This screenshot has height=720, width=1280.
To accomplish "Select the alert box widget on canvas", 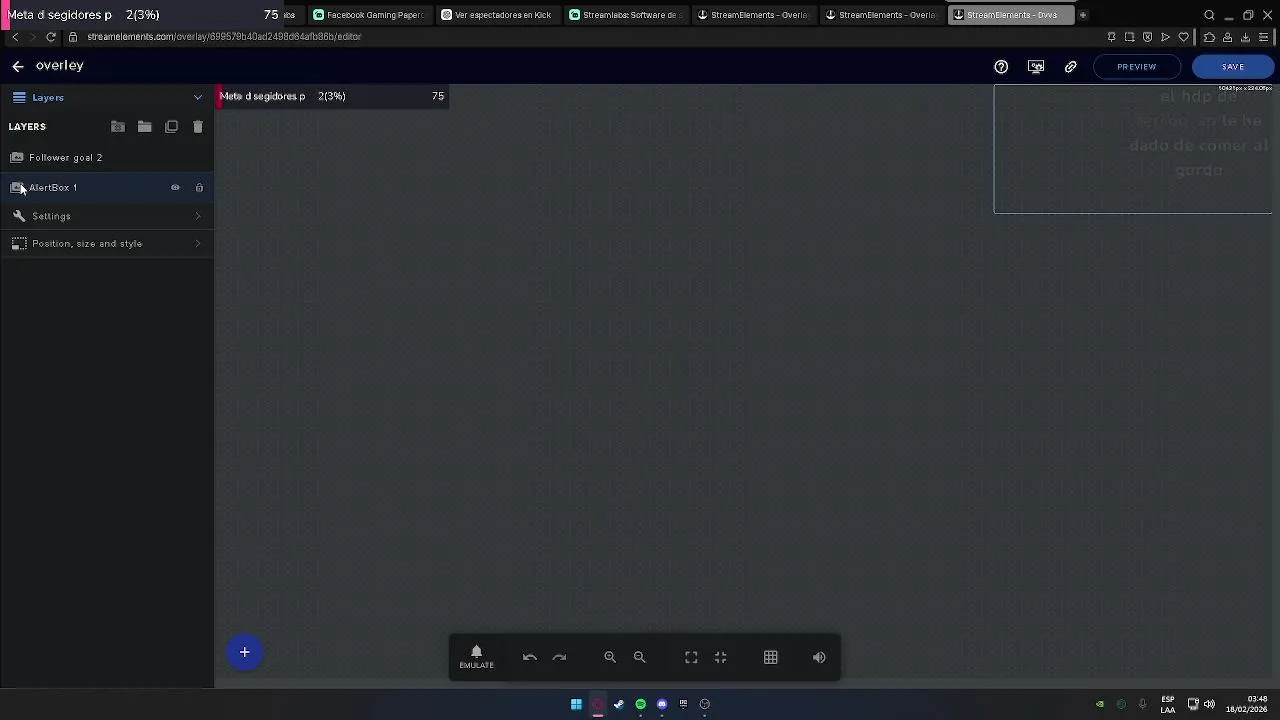I will click(x=1134, y=149).
